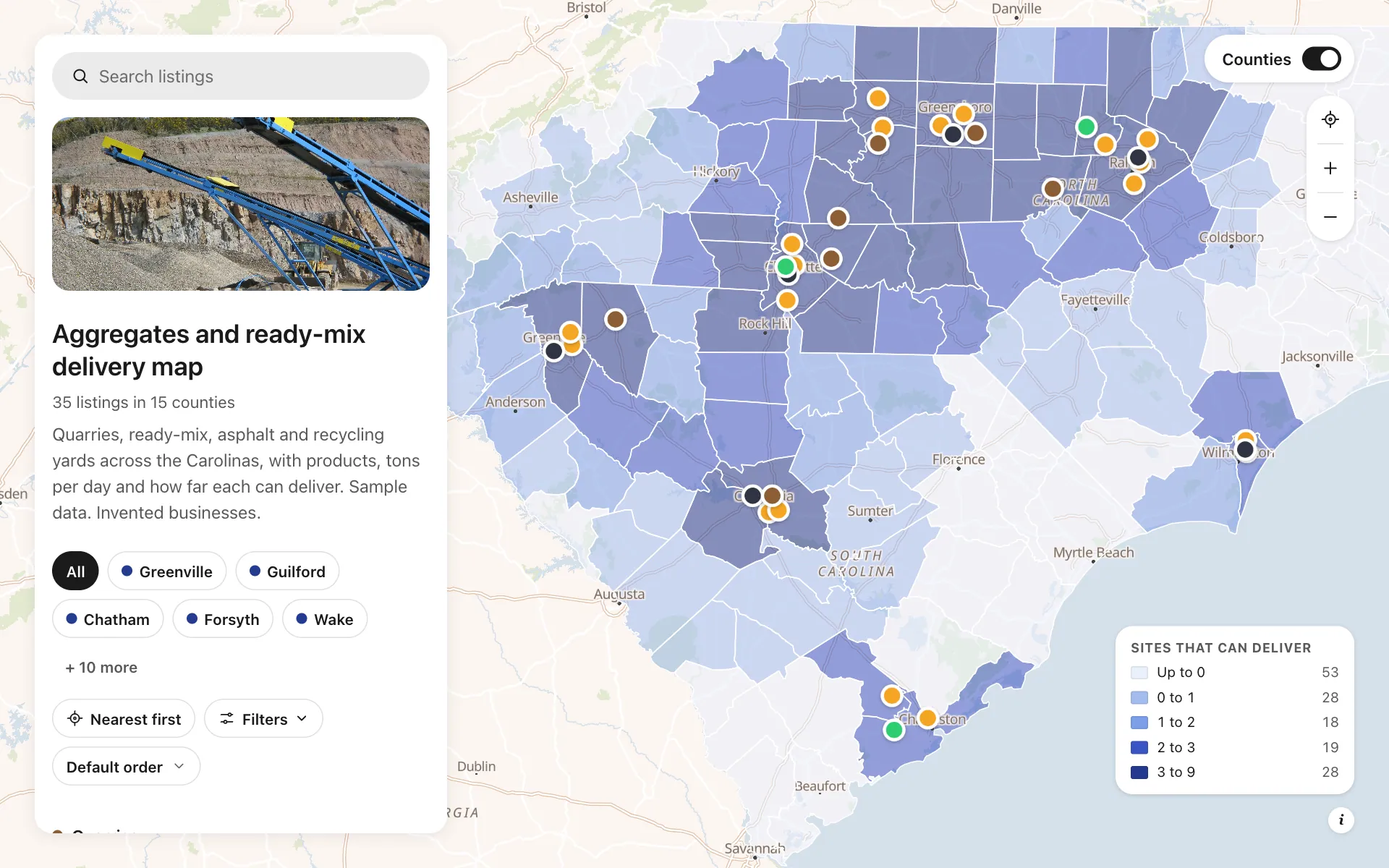Filter listings by Forsyth county
This screenshot has width=1389, height=868.
[223, 619]
